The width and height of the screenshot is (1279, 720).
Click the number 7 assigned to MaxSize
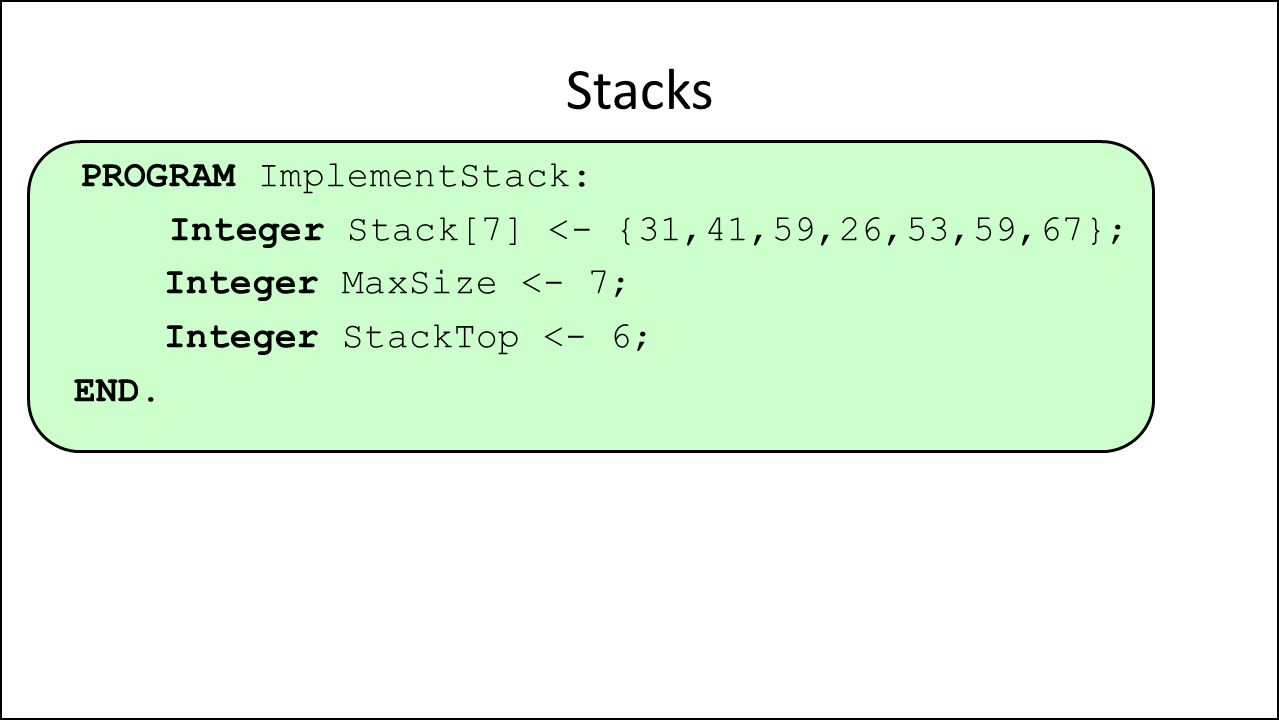click(x=599, y=284)
